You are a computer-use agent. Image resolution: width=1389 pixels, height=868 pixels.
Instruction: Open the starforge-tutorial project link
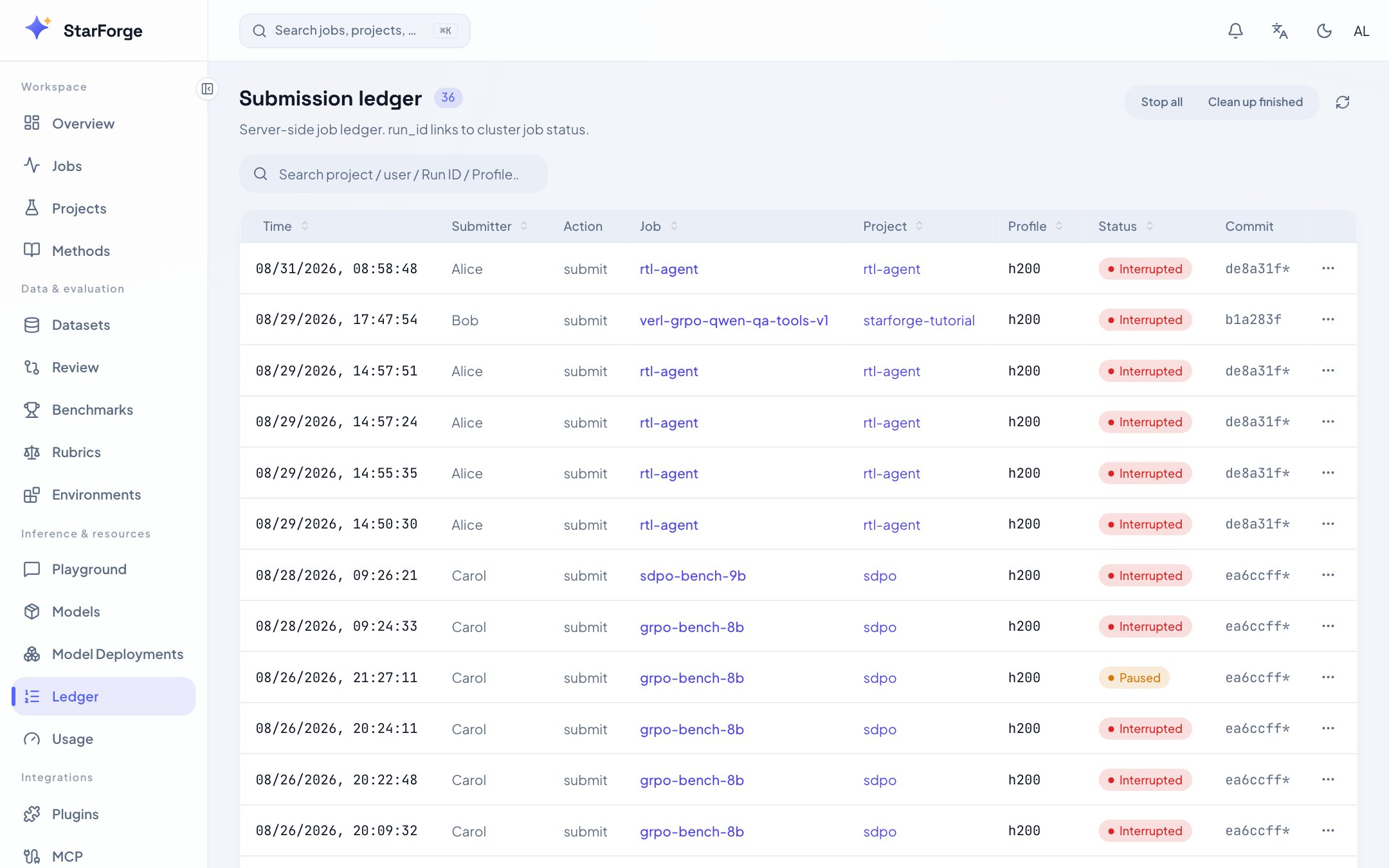[919, 320]
